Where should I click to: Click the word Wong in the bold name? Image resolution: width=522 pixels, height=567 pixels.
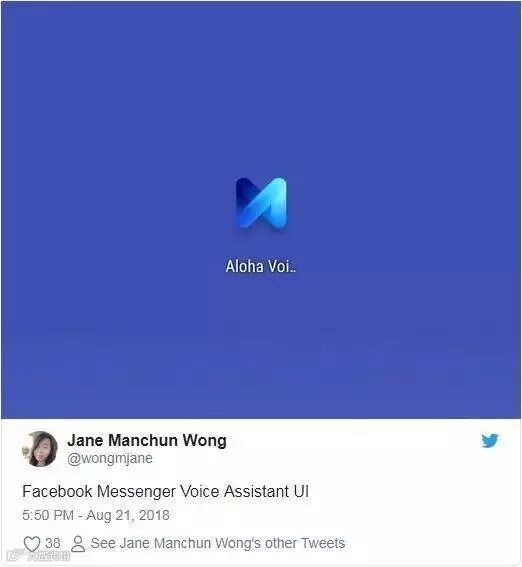tap(204, 440)
